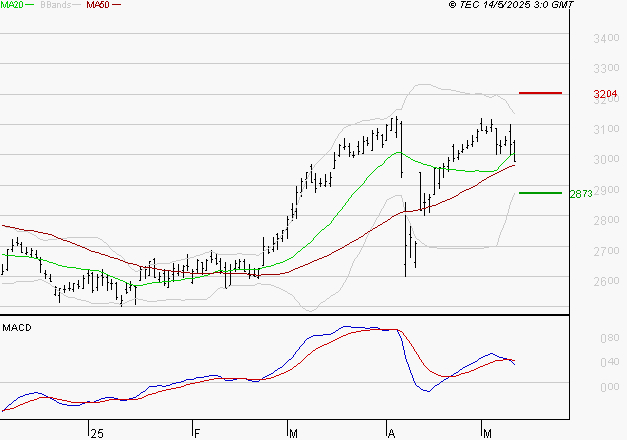Click the MA50 legend label

coord(98,5)
